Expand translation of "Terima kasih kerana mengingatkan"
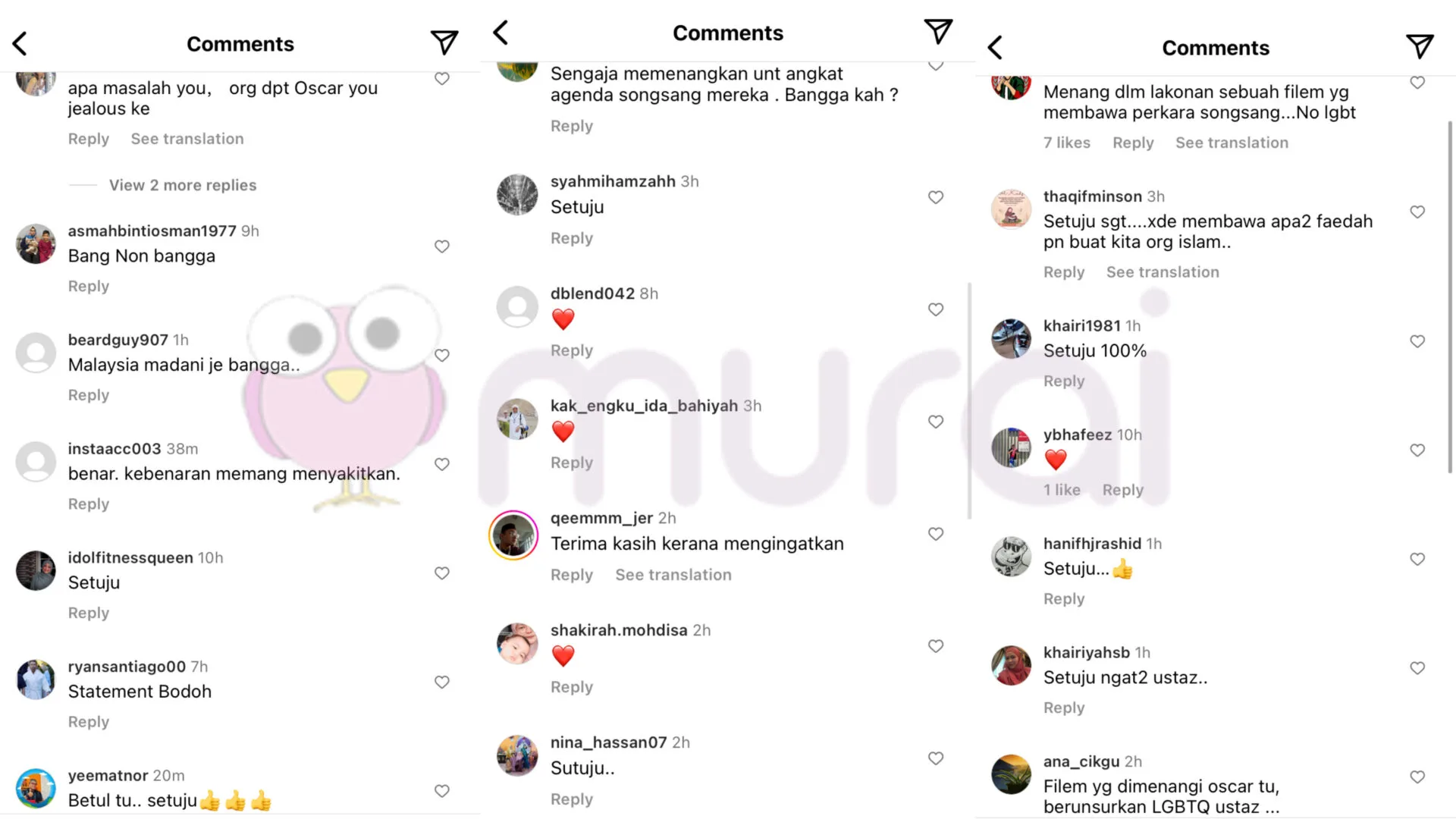This screenshot has height=819, width=1456. [x=673, y=575]
